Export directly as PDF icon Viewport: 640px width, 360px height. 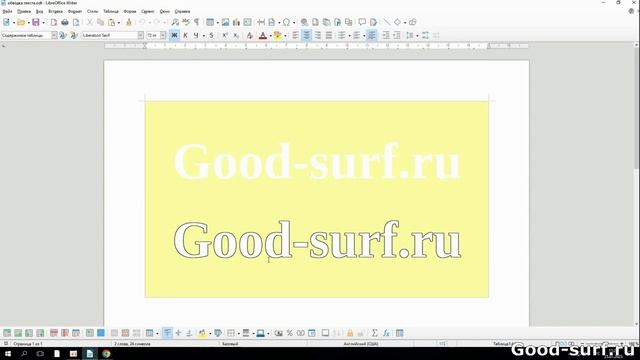click(x=53, y=22)
